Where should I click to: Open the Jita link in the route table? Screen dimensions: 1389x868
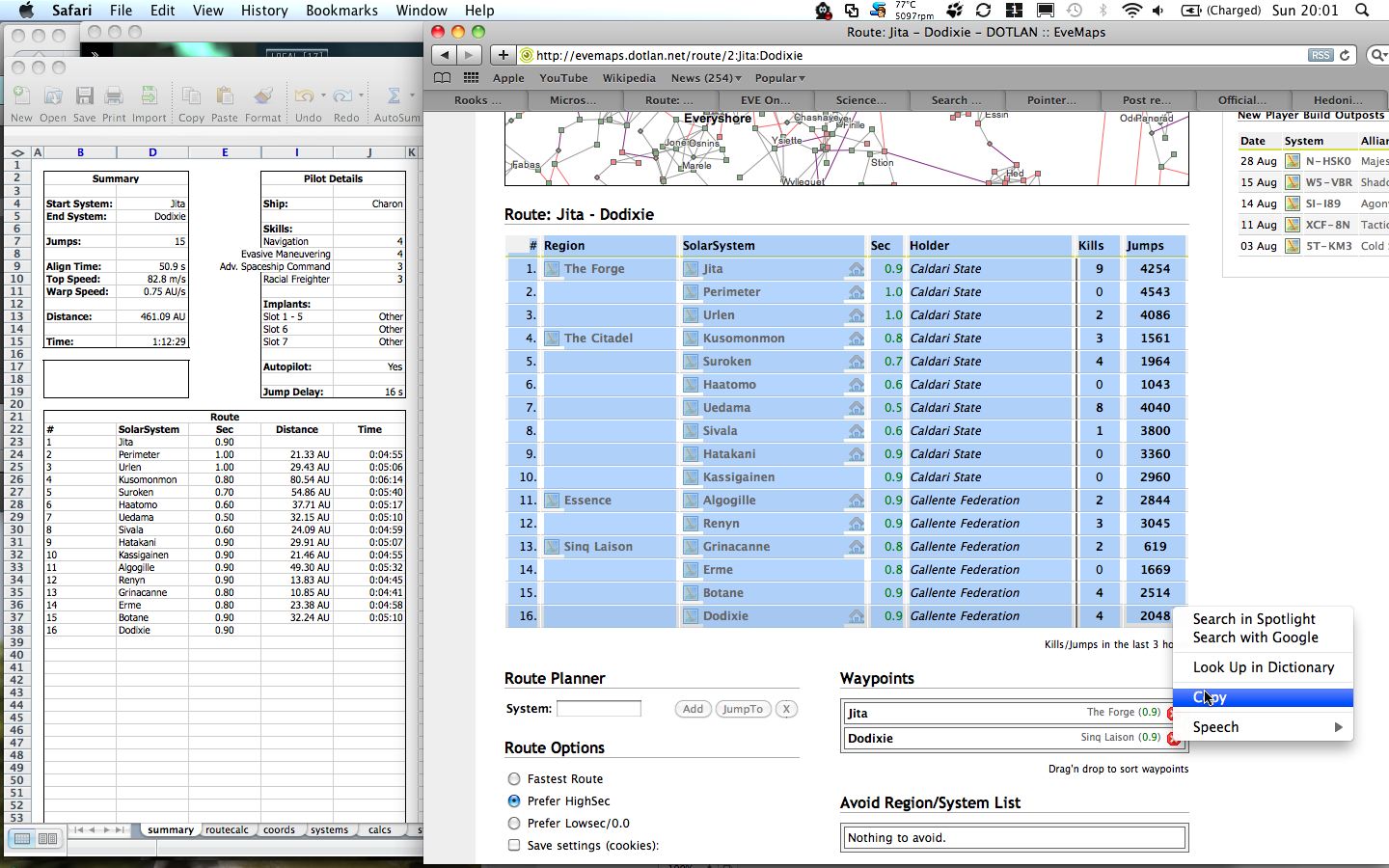coord(713,269)
